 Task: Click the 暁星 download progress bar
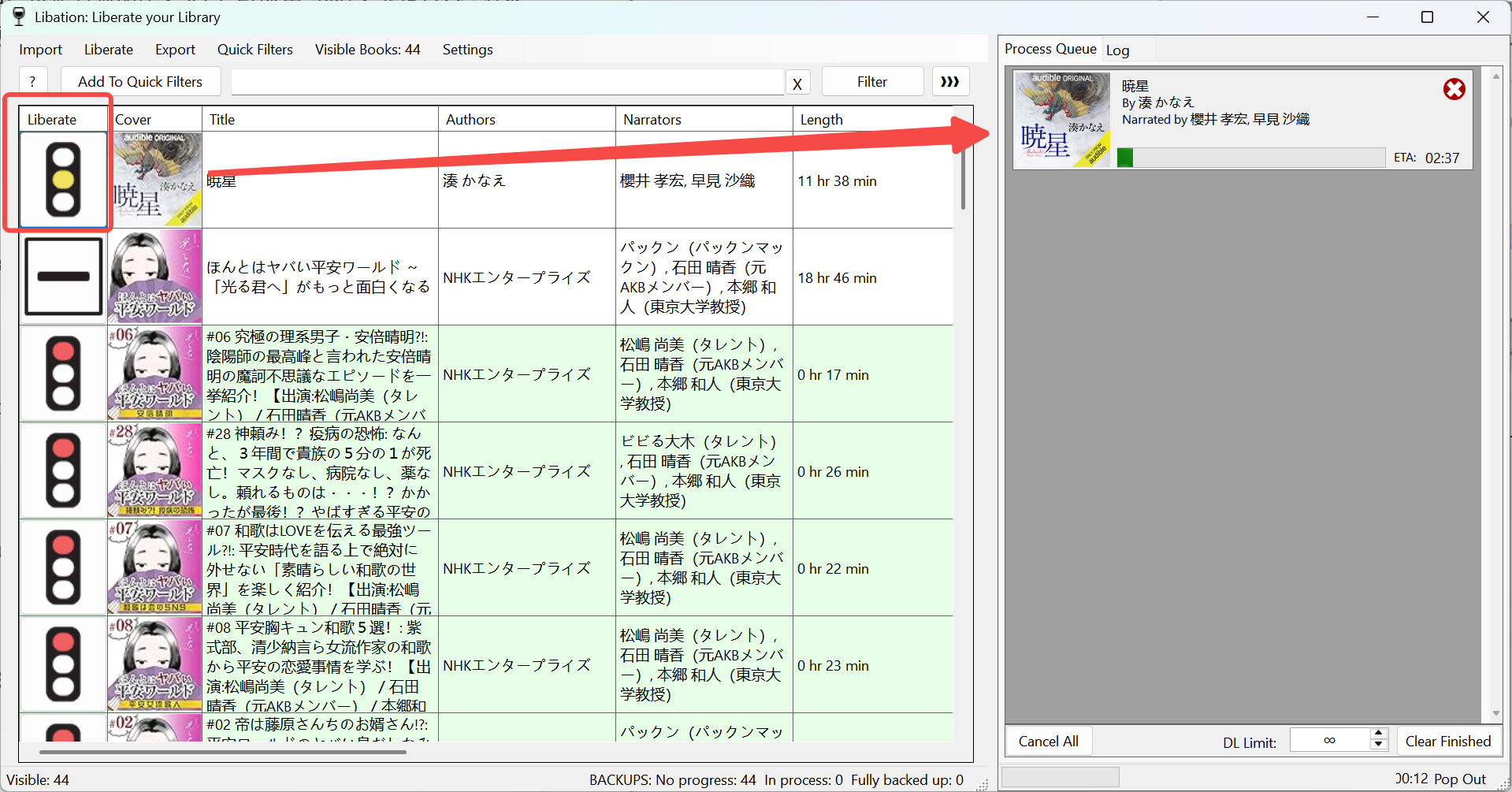pyautogui.click(x=1251, y=158)
